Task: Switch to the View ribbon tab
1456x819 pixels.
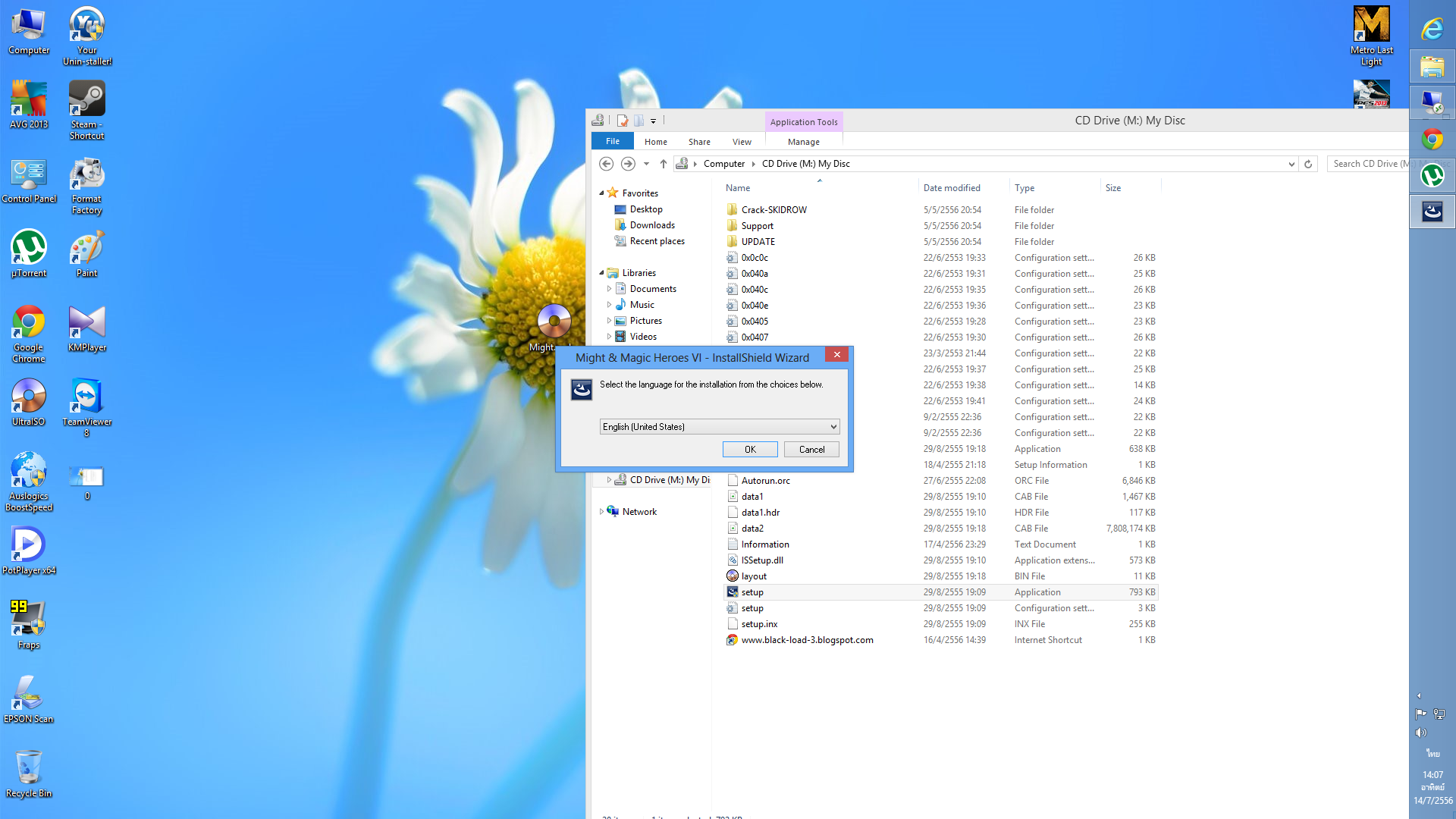Action: click(x=741, y=142)
